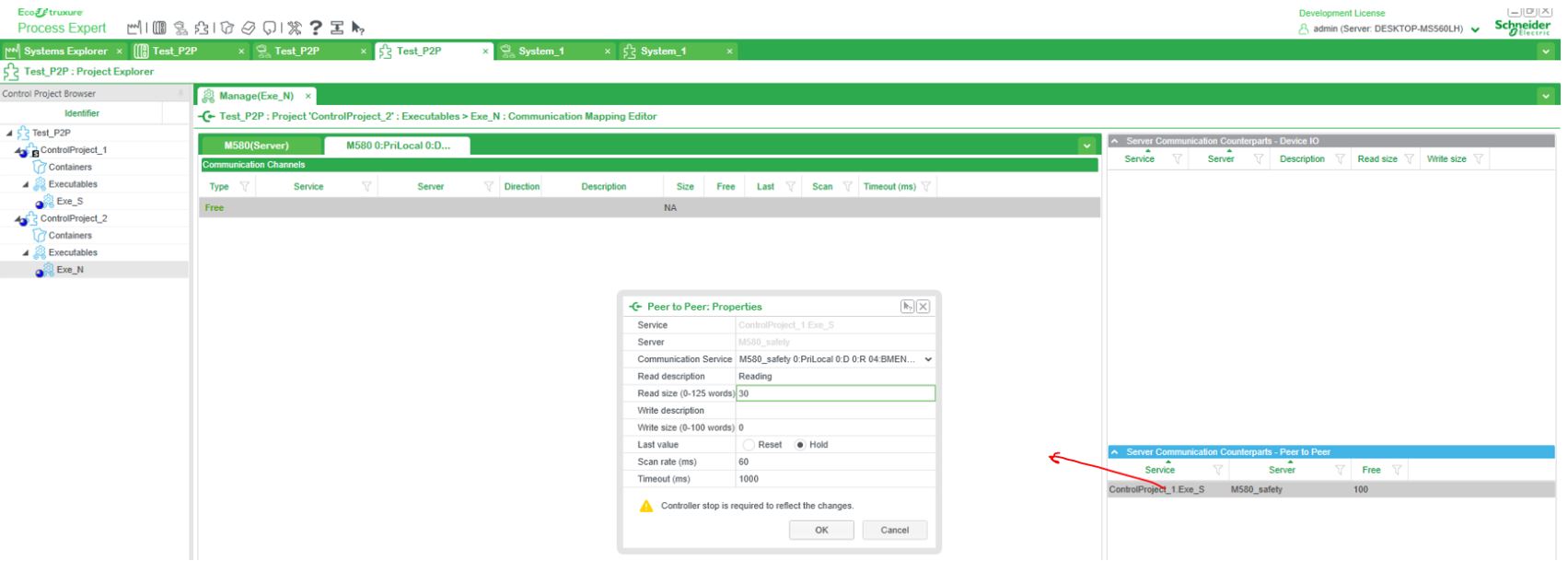
Task: Select Exe_N in project tree
Action: click(x=70, y=270)
